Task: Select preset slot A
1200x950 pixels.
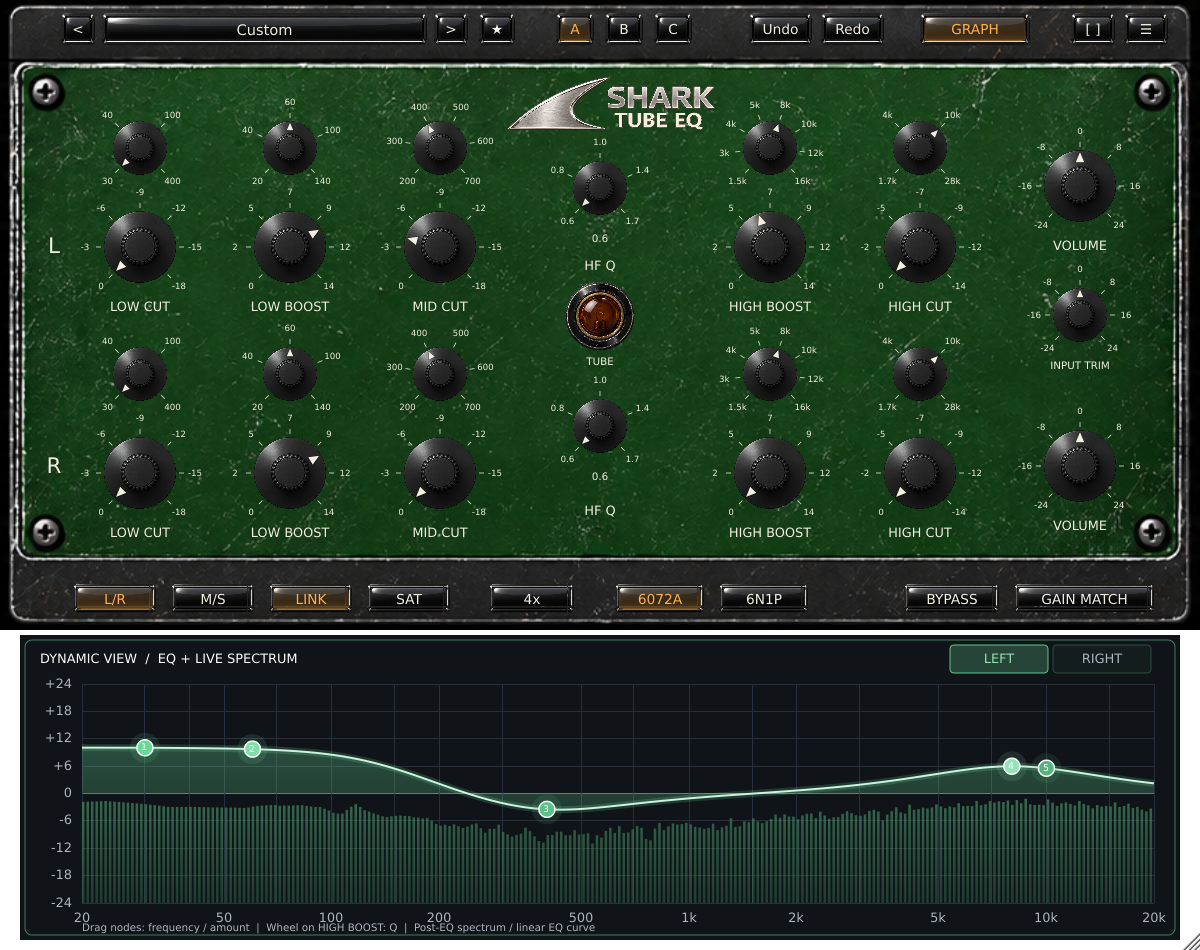Action: pyautogui.click(x=575, y=29)
